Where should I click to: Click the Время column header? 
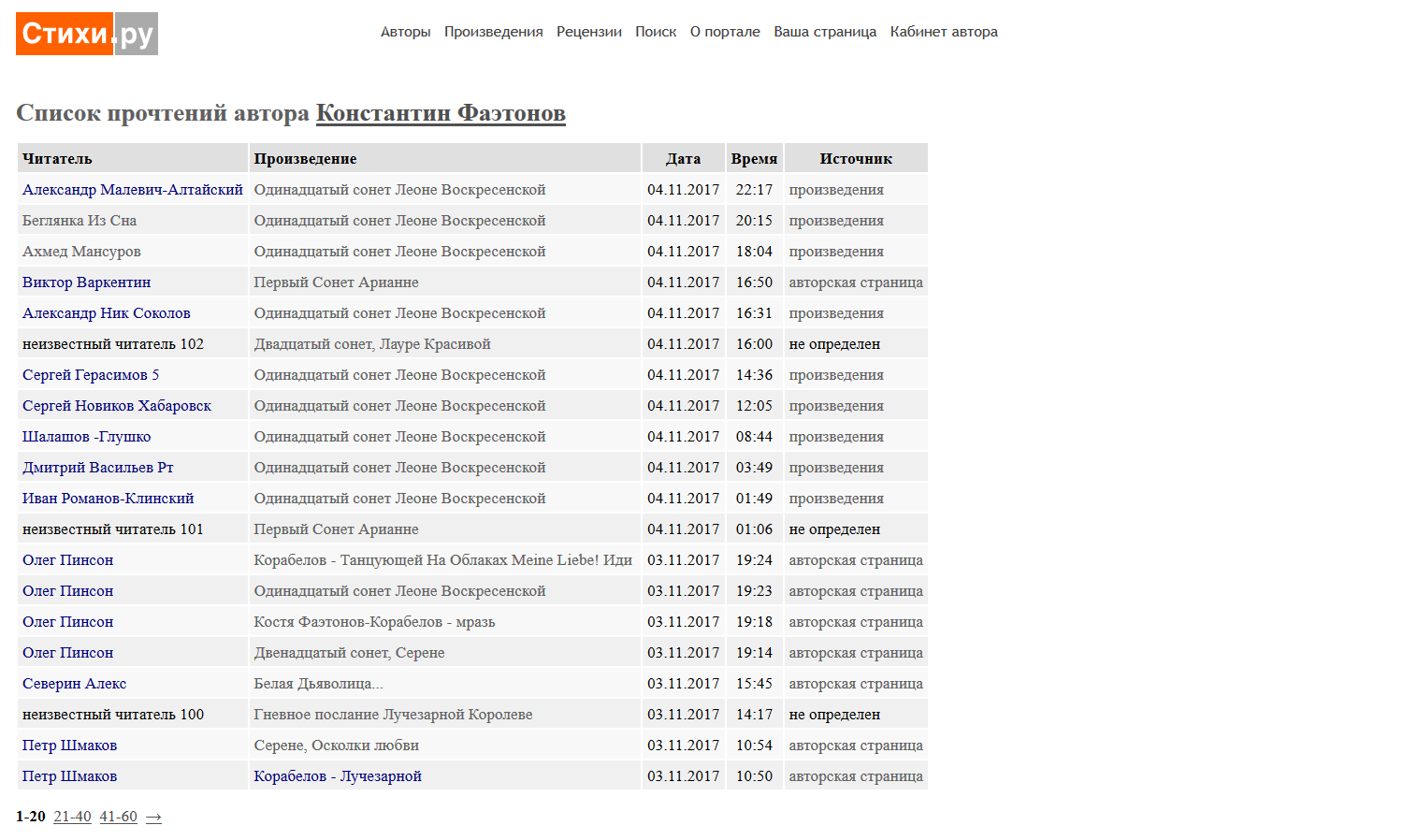click(x=755, y=158)
